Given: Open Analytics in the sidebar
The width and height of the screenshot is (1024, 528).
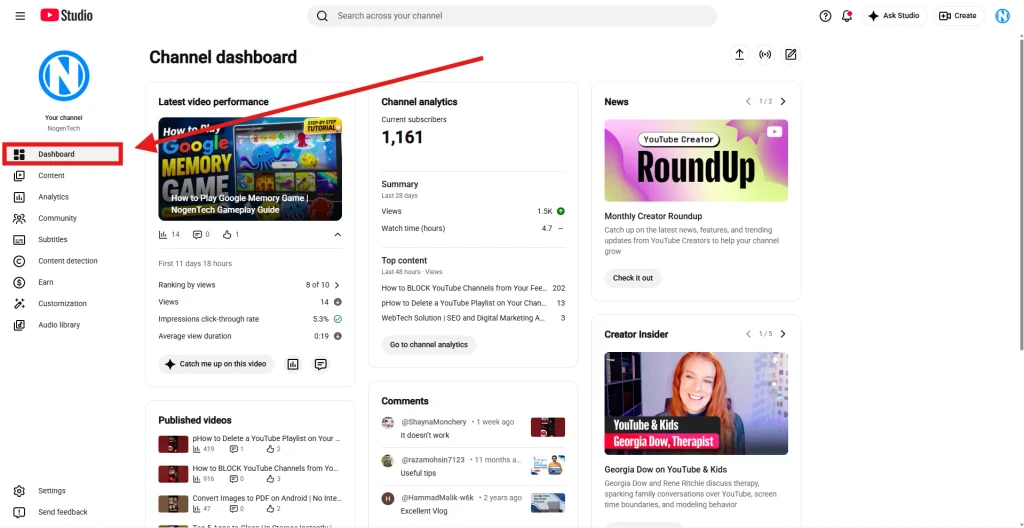Looking at the screenshot, I should [x=63, y=197].
